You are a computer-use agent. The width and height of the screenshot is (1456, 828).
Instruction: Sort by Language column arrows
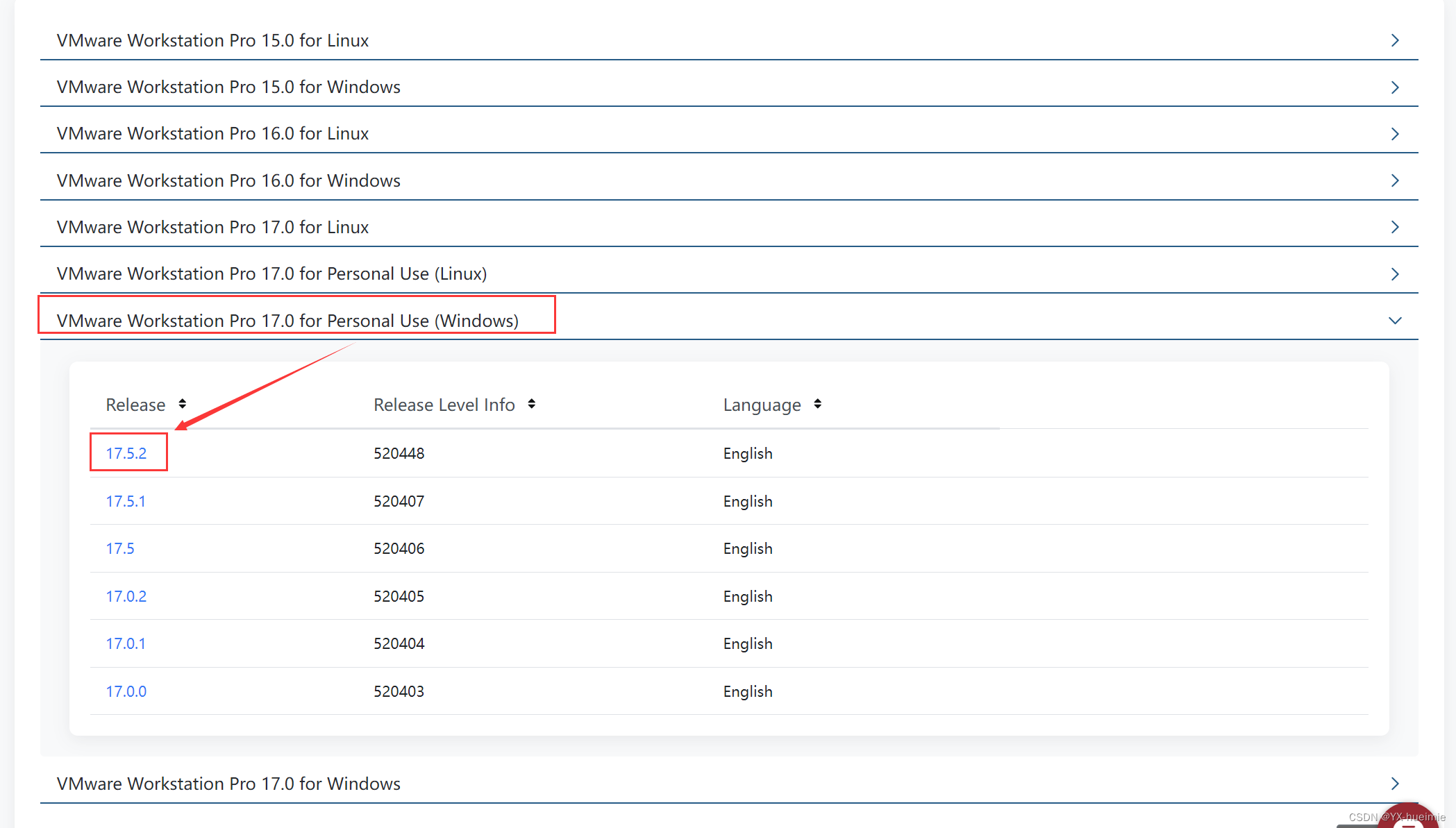[x=817, y=404]
